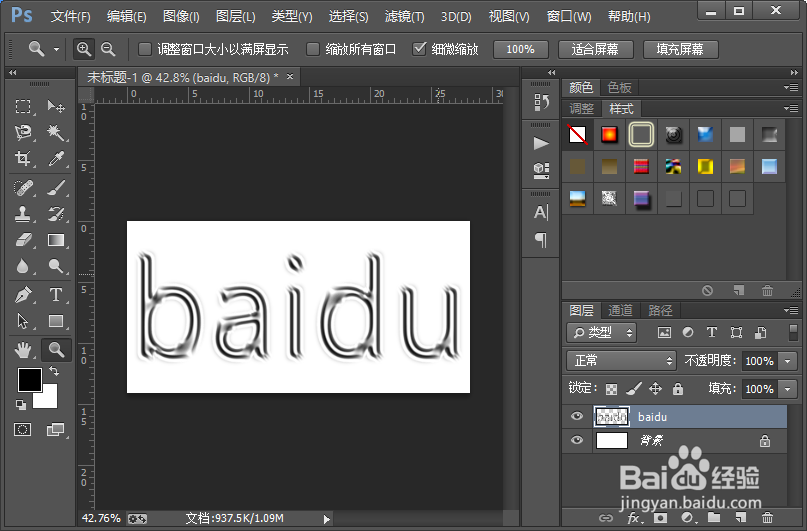This screenshot has width=807, height=531.
Task: Select the Zoom tool in toolbox
Action: [x=56, y=350]
